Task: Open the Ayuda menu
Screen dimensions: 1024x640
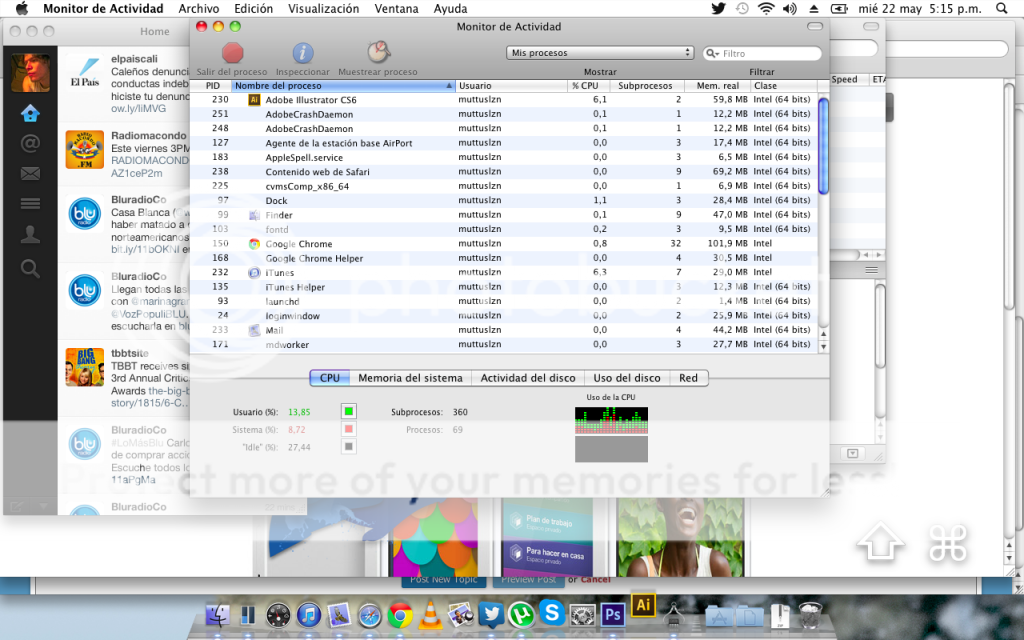Action: 450,8
